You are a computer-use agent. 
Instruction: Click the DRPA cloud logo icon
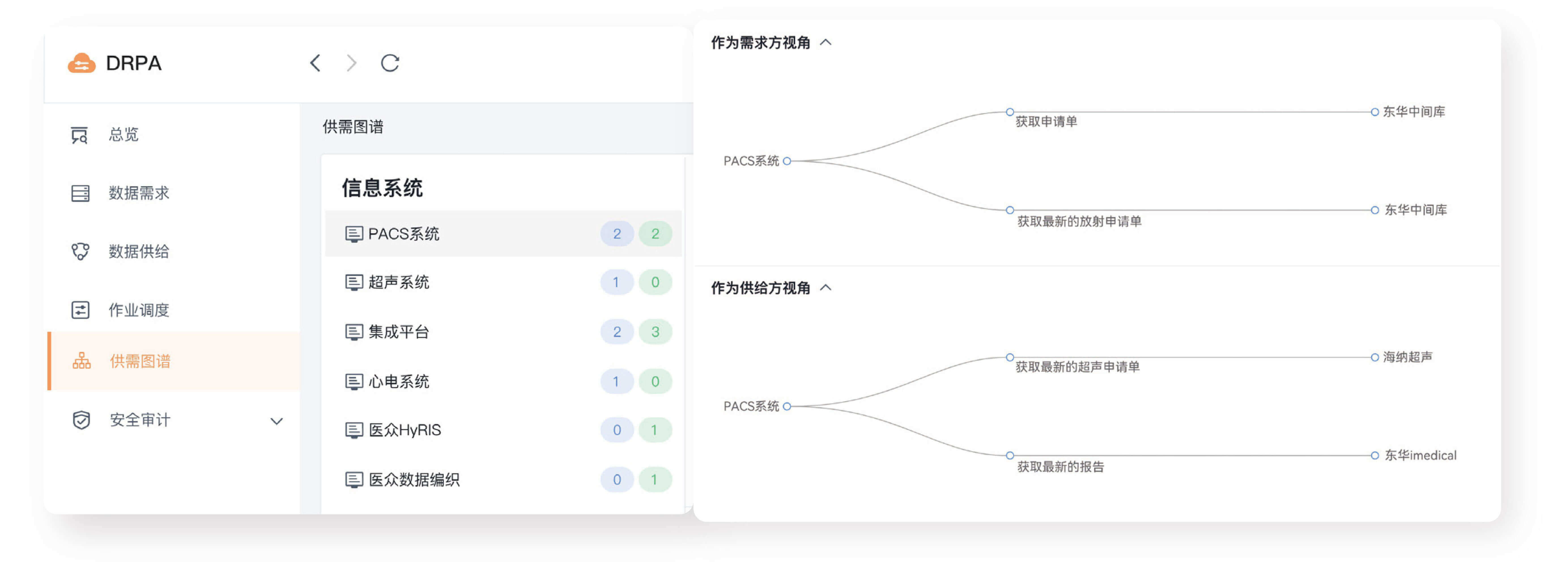pos(82,63)
